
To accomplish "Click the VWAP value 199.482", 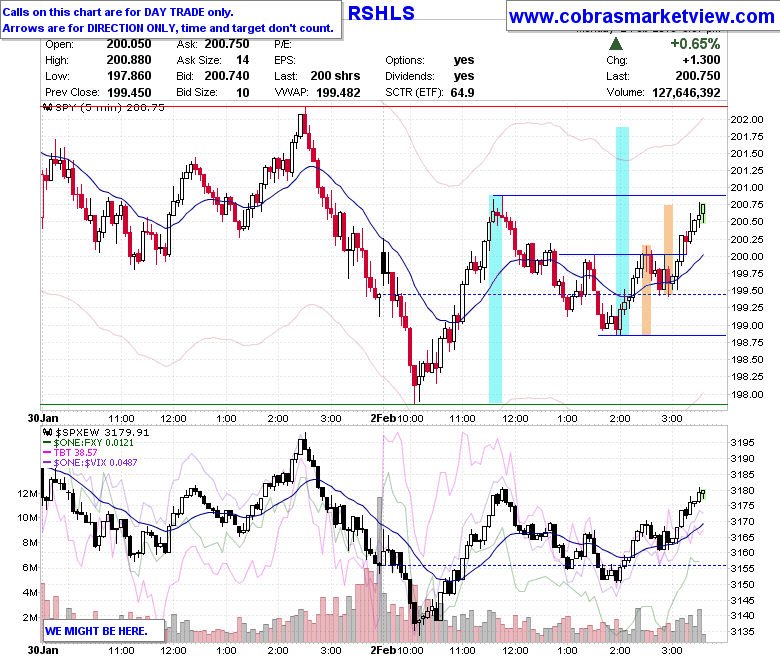I will pyautogui.click(x=338, y=92).
